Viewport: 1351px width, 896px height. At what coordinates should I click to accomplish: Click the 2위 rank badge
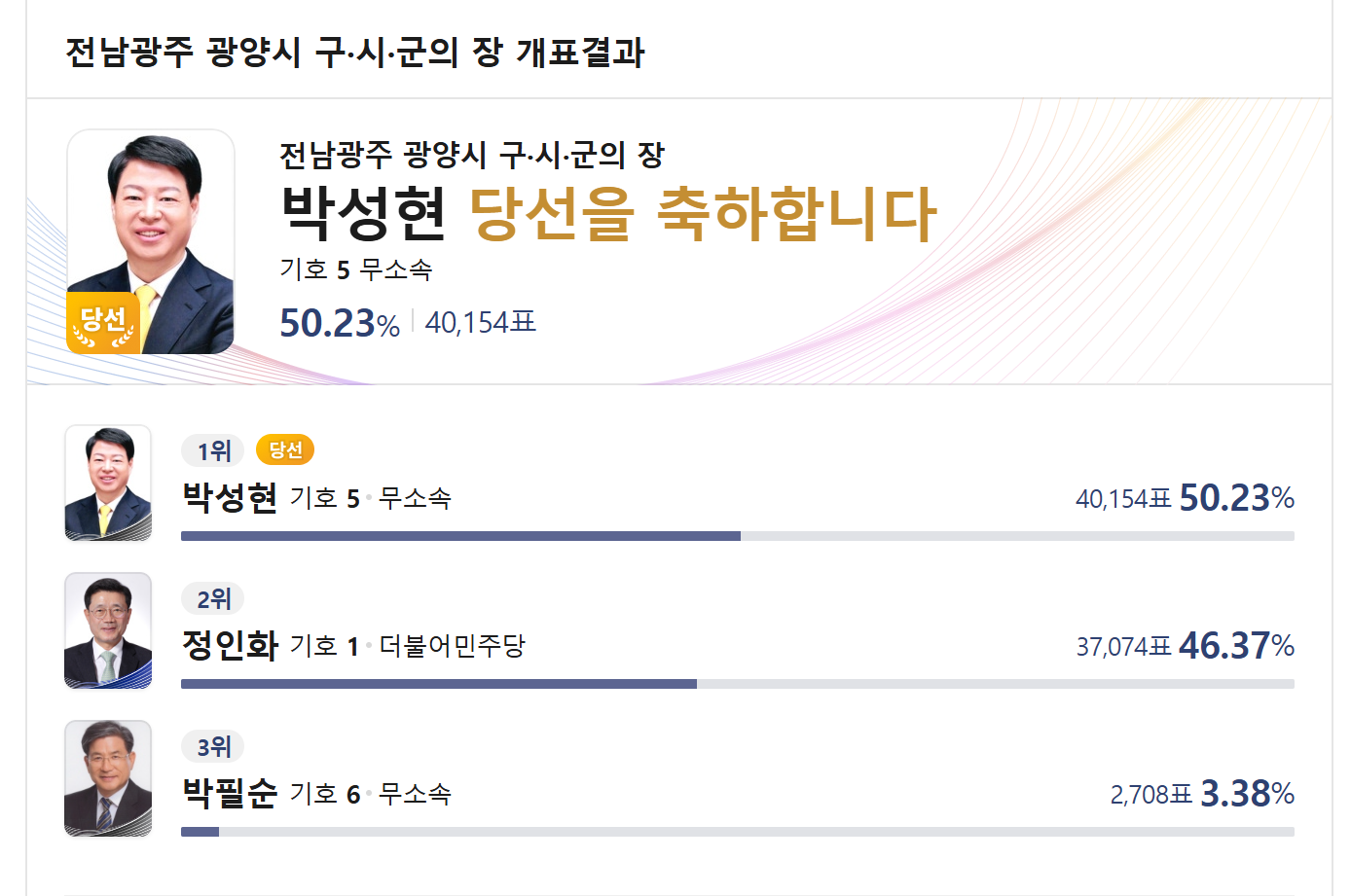tap(213, 598)
